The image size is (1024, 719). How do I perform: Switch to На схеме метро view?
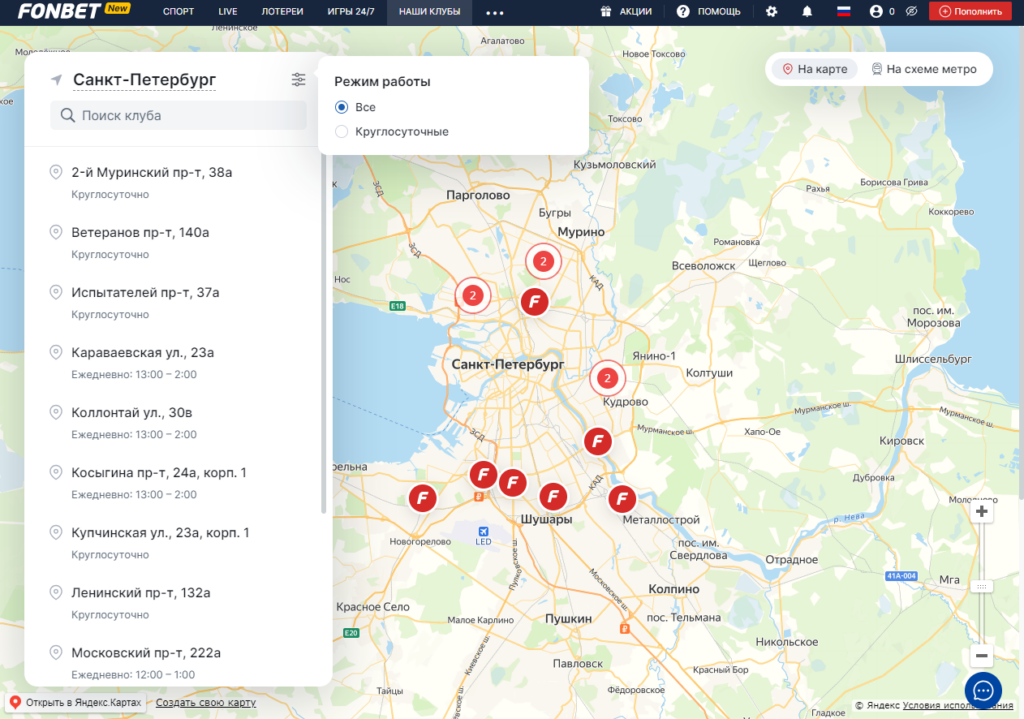[x=924, y=69]
